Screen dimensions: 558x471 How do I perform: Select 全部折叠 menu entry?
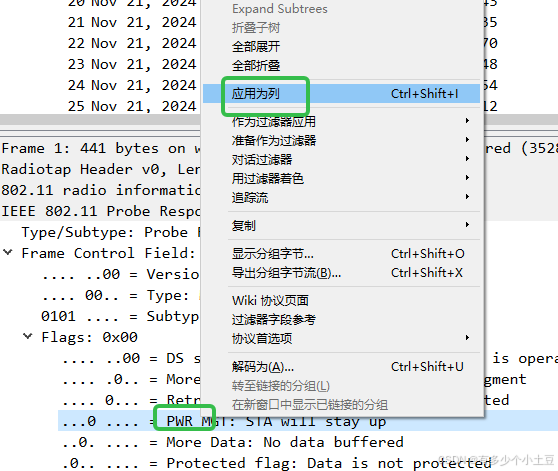click(x=341, y=65)
